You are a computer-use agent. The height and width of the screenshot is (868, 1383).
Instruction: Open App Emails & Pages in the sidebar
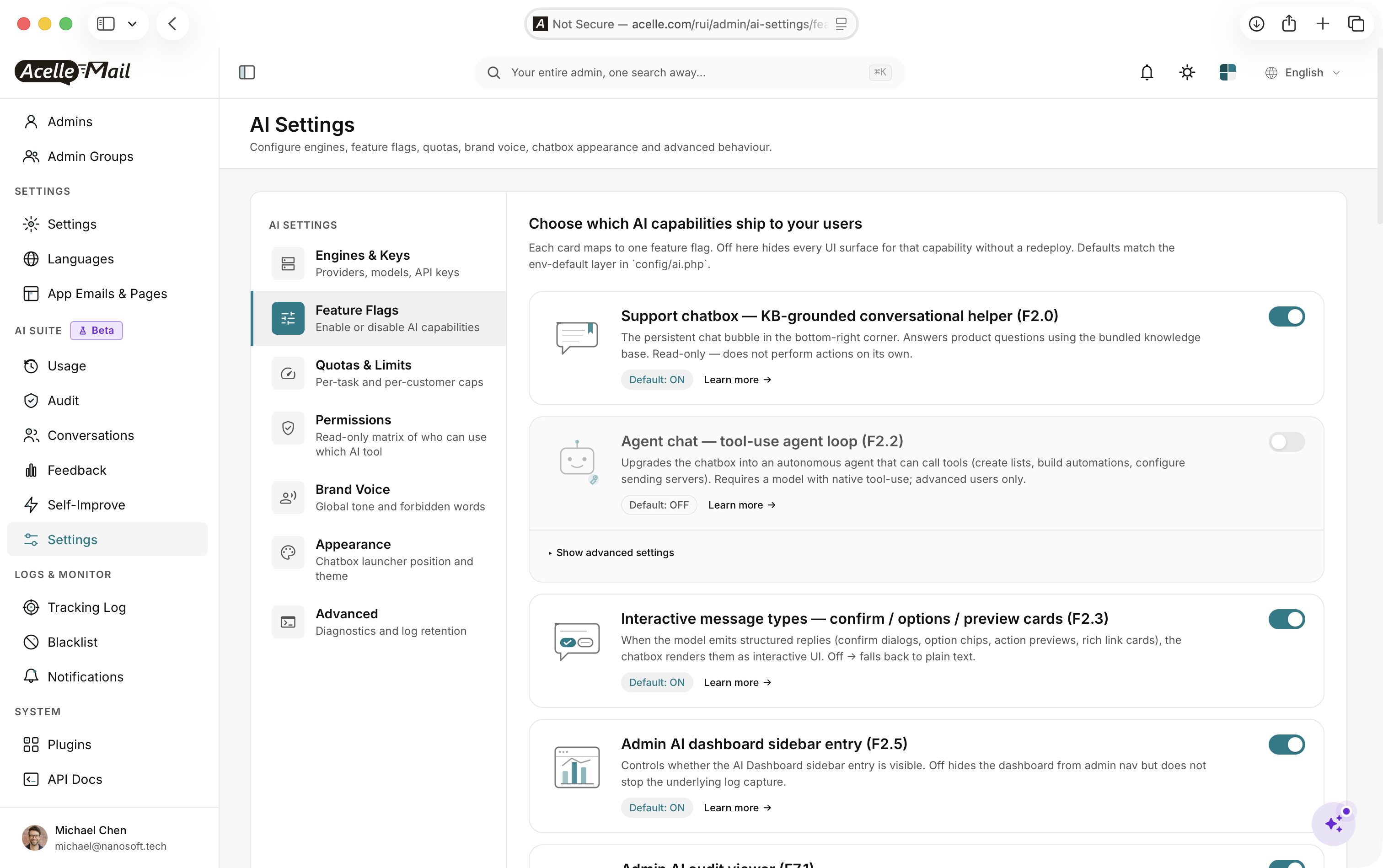(x=107, y=293)
